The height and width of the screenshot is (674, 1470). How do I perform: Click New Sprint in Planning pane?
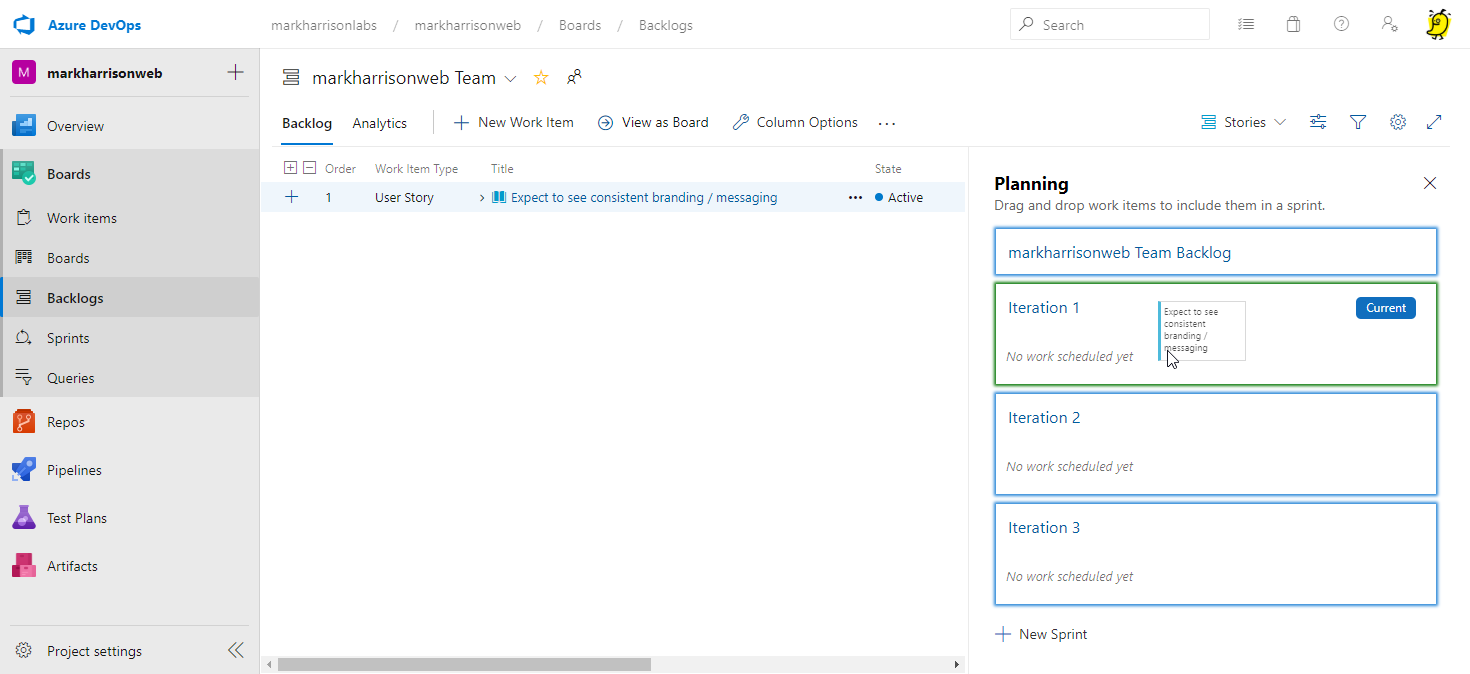point(1042,634)
